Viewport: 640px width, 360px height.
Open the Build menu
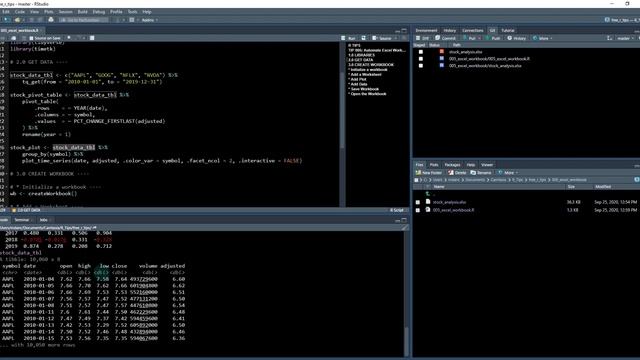pos(82,12)
